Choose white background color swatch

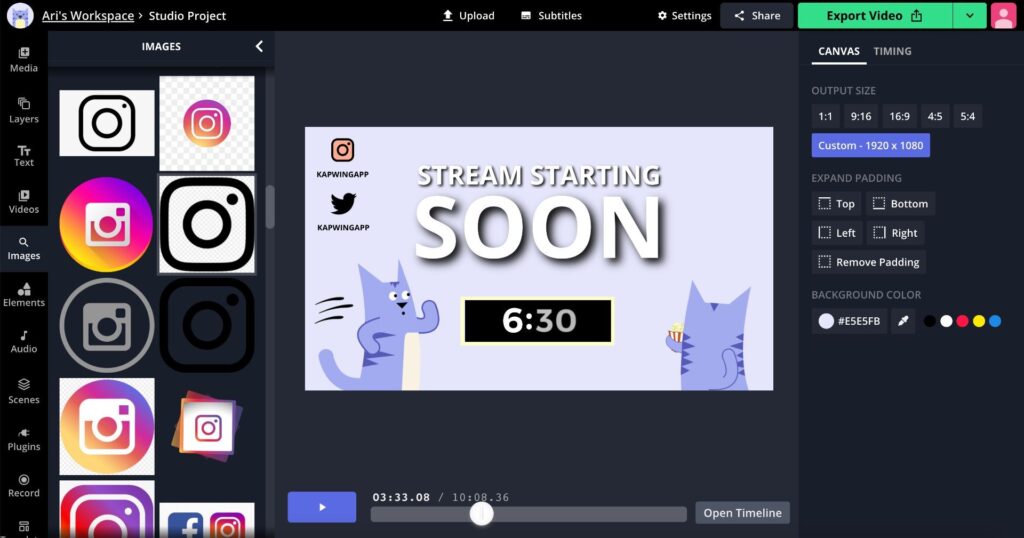click(946, 321)
